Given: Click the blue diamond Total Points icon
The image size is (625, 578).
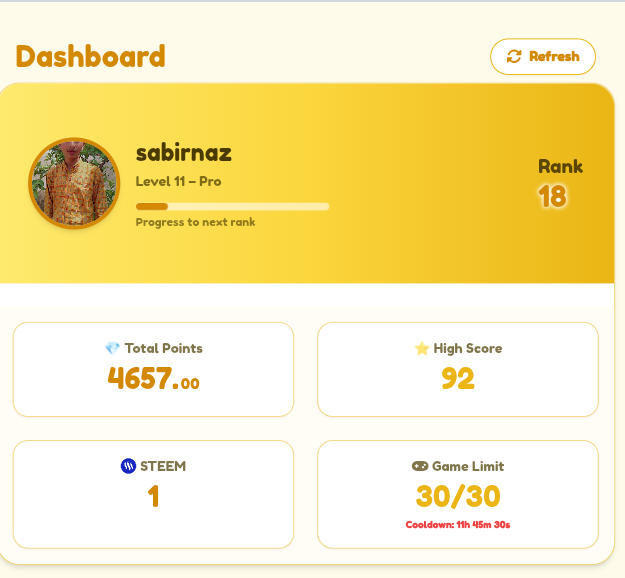Looking at the screenshot, I should pos(112,348).
